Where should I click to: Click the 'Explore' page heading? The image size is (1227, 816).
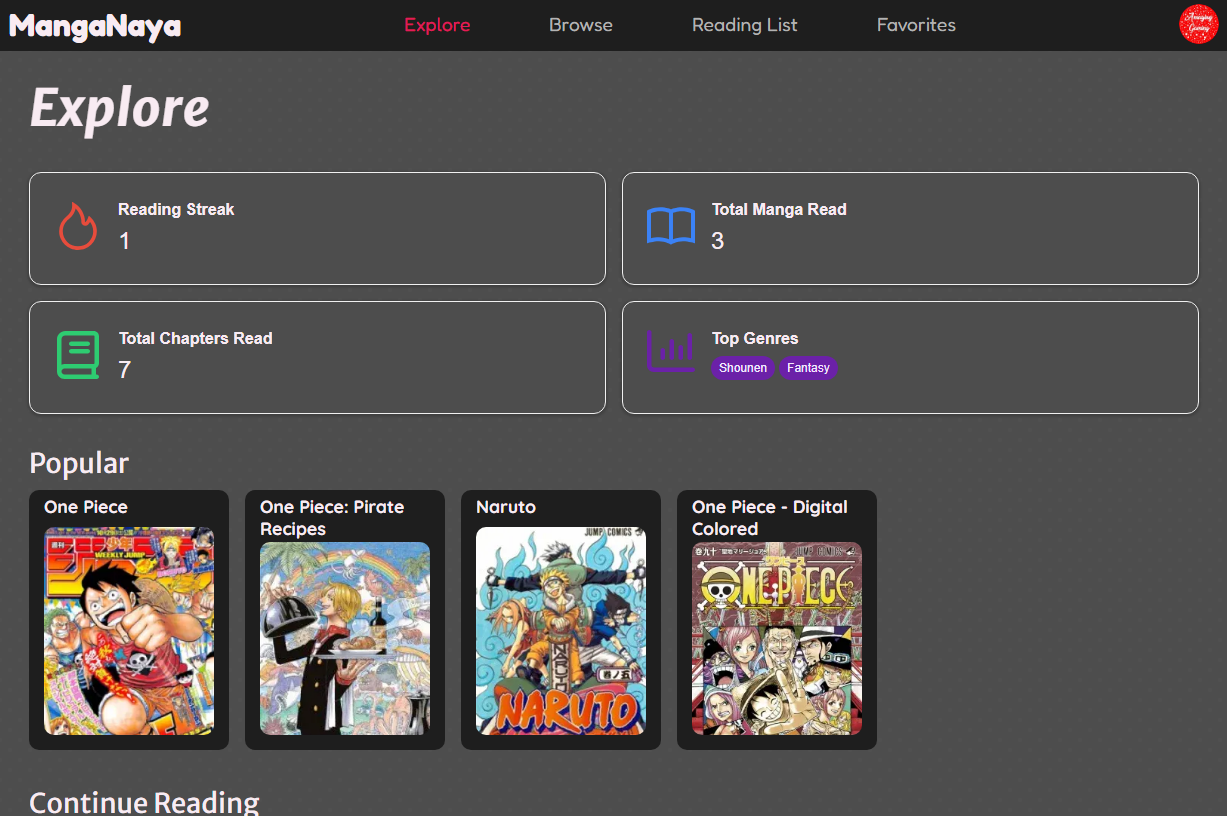click(120, 107)
